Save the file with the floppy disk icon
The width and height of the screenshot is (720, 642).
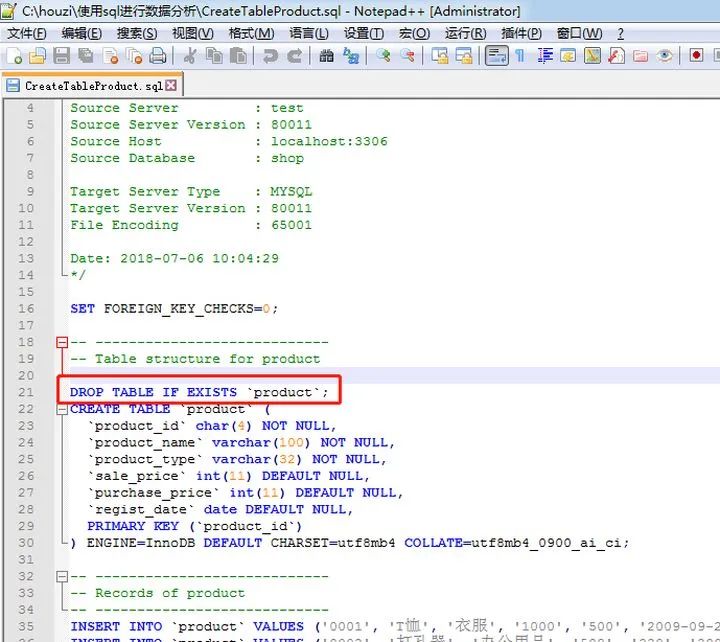coord(62,56)
